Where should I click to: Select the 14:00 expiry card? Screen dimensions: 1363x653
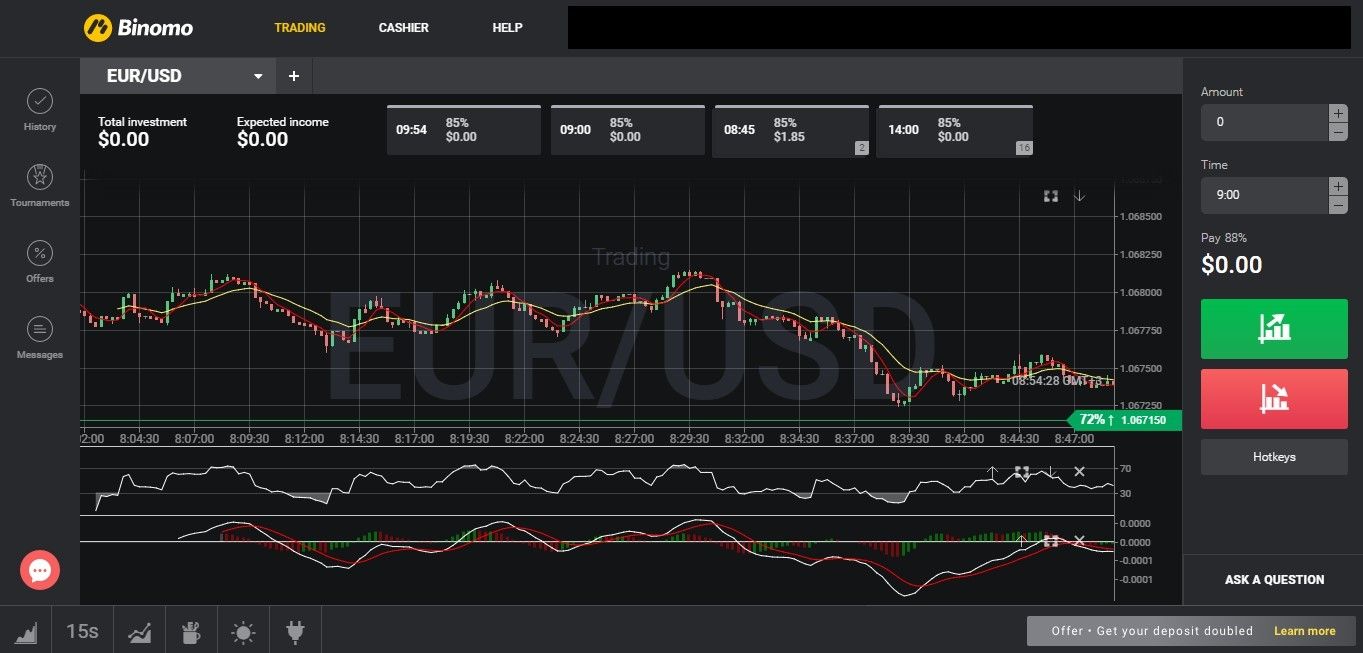click(955, 131)
